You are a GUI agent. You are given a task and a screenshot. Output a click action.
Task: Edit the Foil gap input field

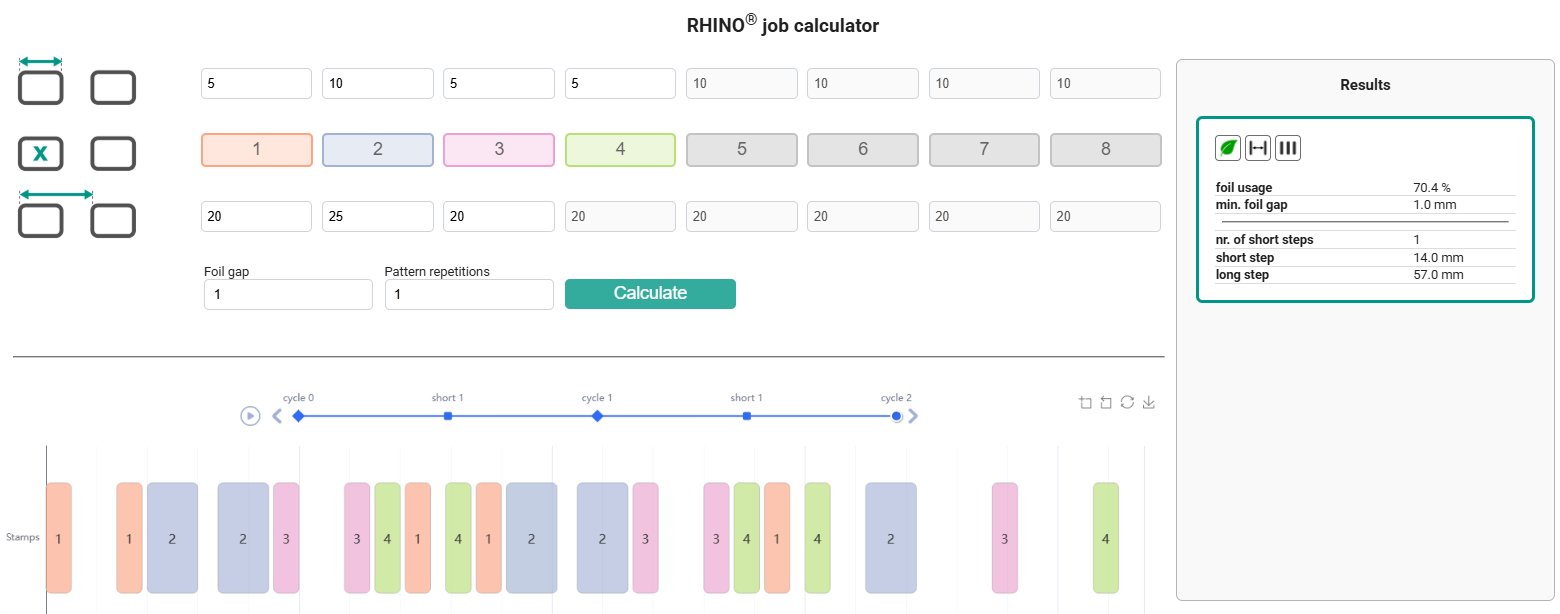click(x=288, y=295)
